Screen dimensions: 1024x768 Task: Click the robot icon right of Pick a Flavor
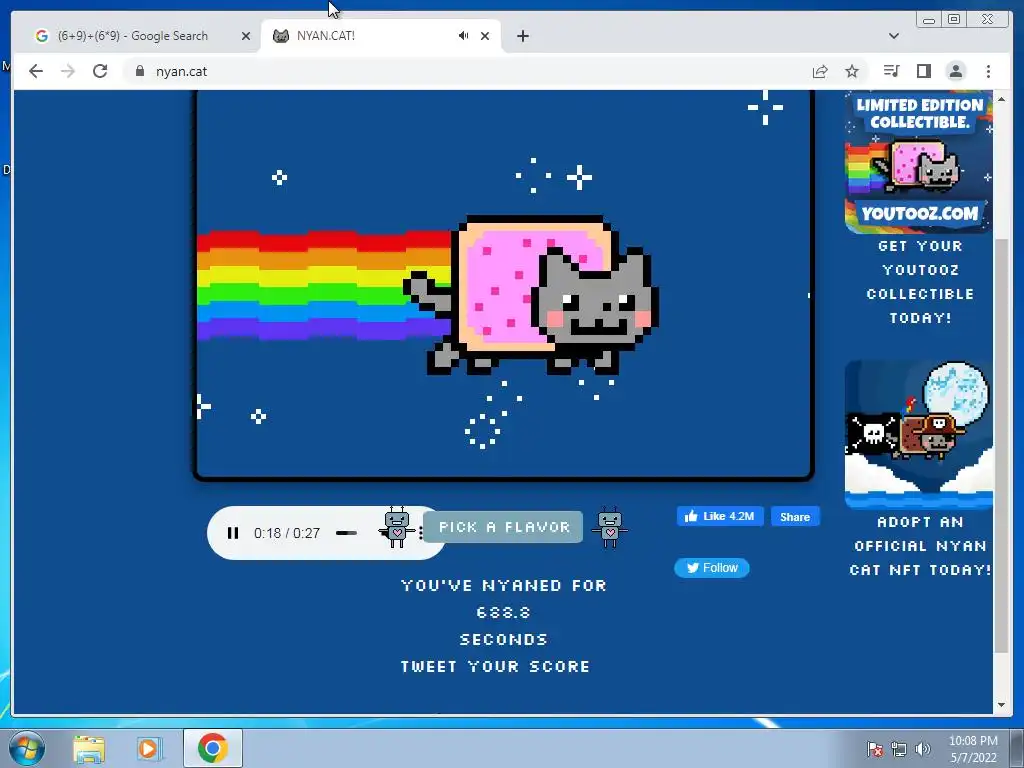coord(609,527)
